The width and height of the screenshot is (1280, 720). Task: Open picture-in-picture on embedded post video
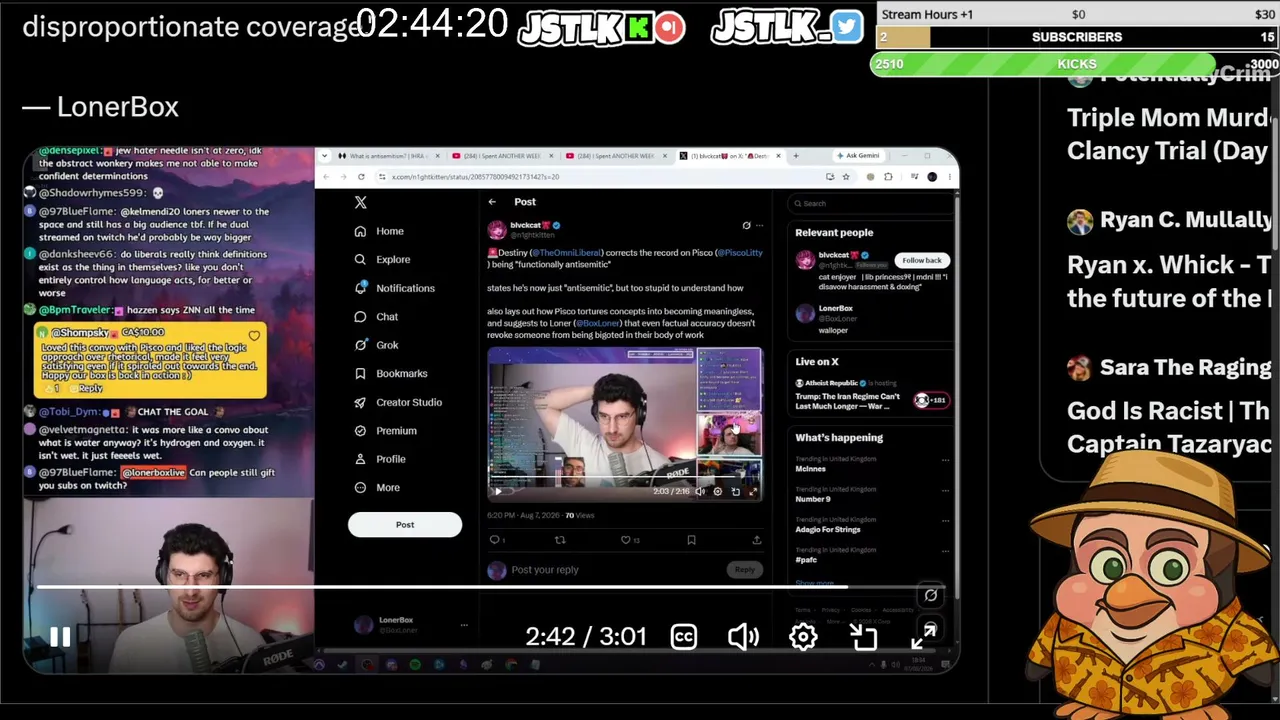click(735, 491)
